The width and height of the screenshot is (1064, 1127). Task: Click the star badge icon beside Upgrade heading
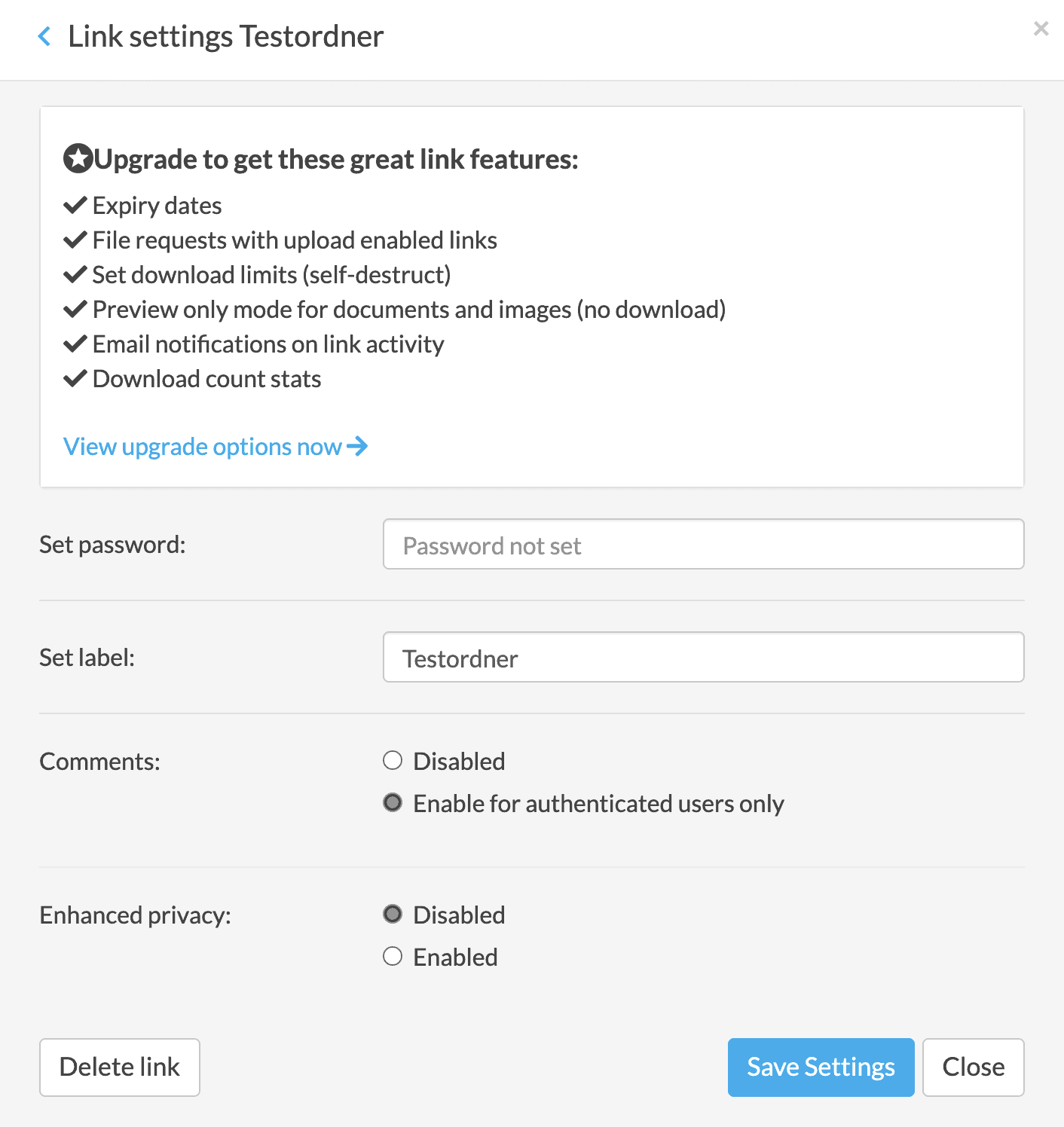78,159
